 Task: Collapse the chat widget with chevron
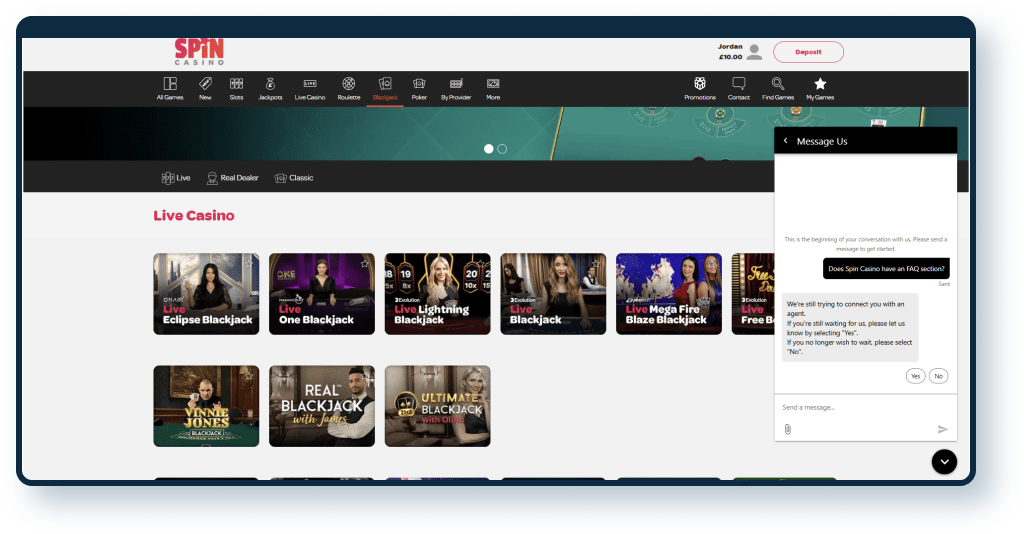click(944, 462)
